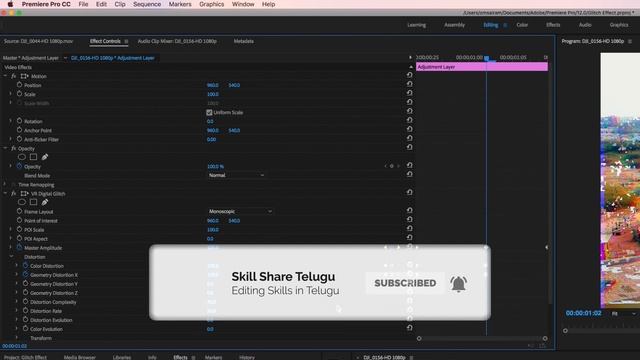Toggle the Opacity stopwatch animation
The image size is (640, 360).
19,166
